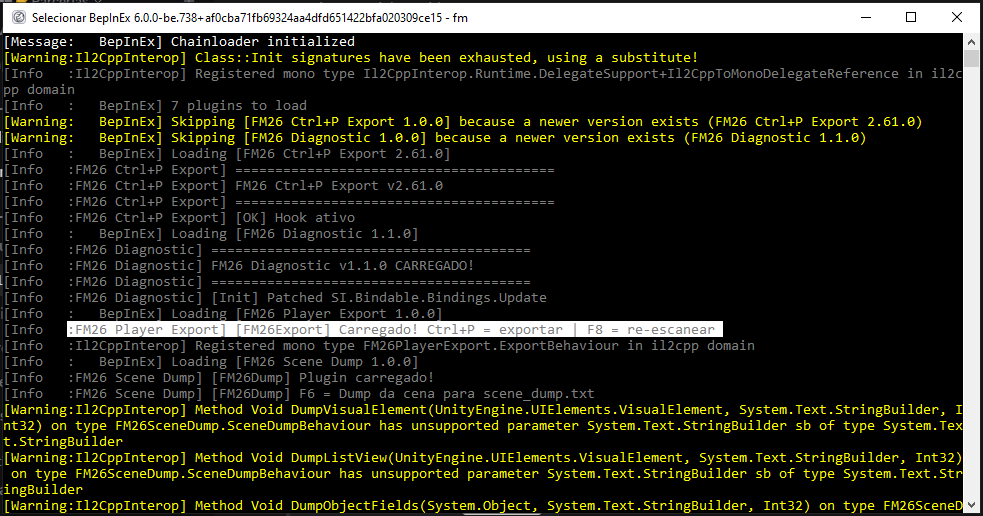Click the 'FM26 Ctrl+P Export v2.61.0' line
Image resolution: width=983 pixels, height=516 pixels.
223,186
